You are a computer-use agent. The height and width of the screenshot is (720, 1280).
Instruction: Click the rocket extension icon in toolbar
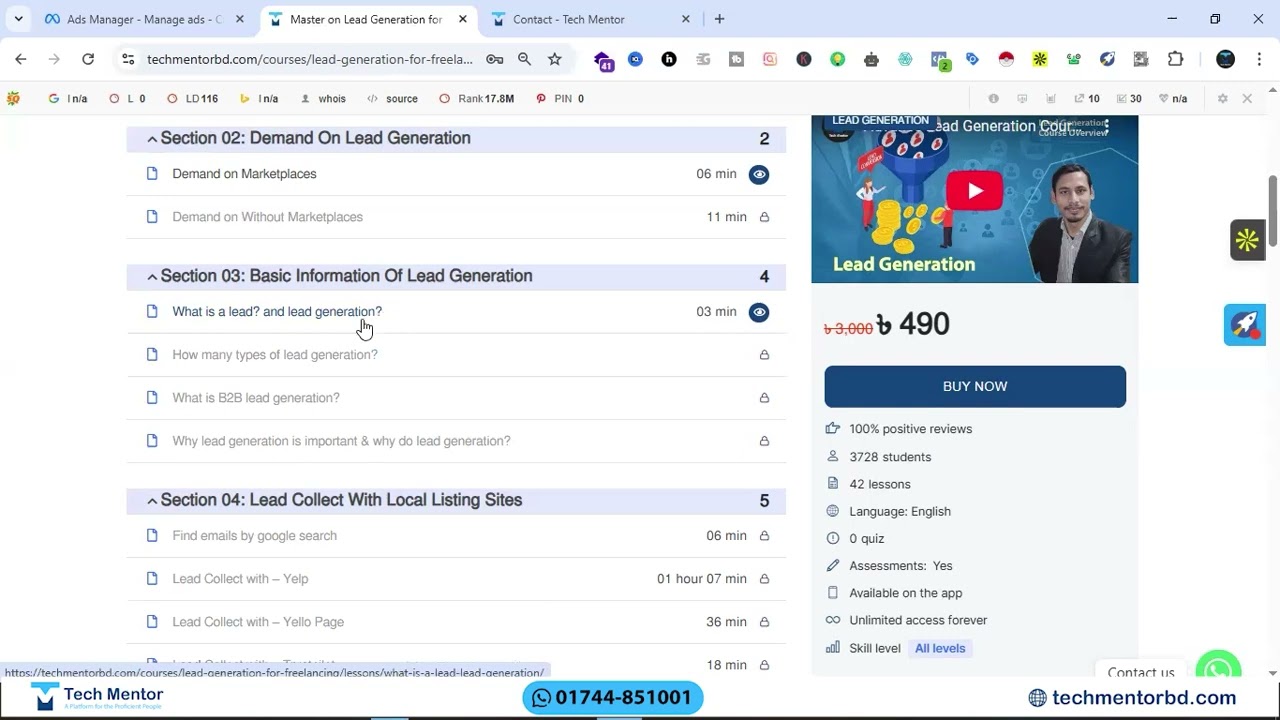(x=1107, y=59)
